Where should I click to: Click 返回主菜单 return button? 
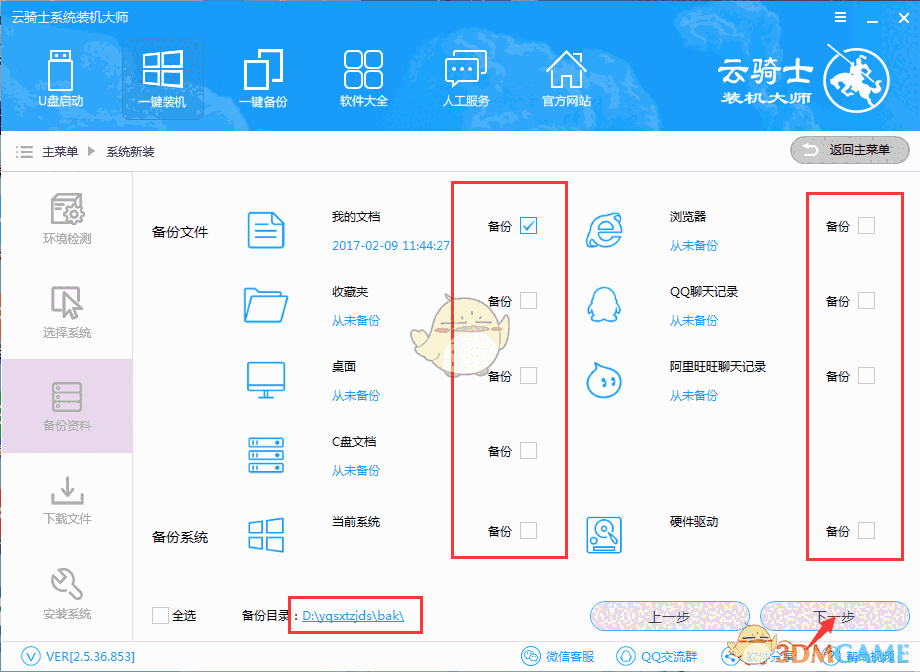(x=849, y=150)
